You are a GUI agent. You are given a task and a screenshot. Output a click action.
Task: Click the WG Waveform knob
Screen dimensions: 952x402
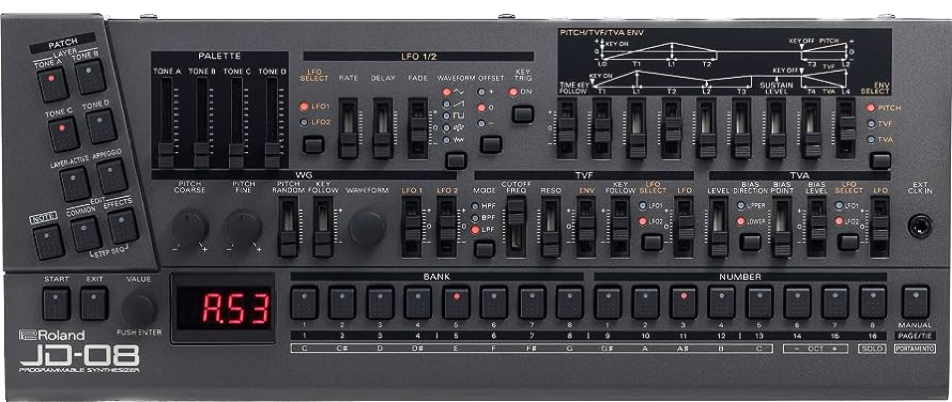pyautogui.click(x=367, y=229)
